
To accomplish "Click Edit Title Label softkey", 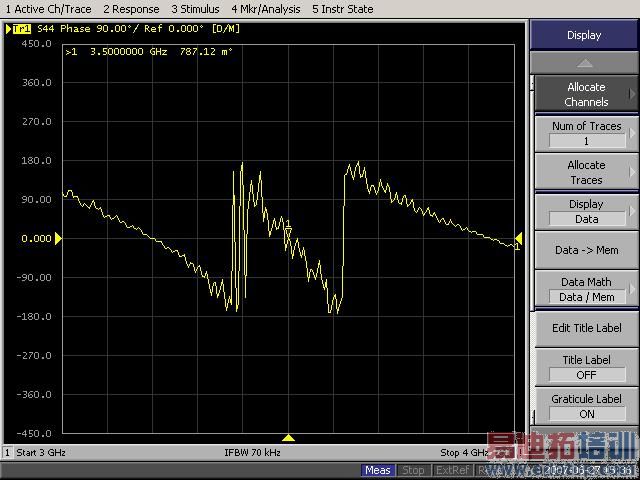I will [586, 328].
